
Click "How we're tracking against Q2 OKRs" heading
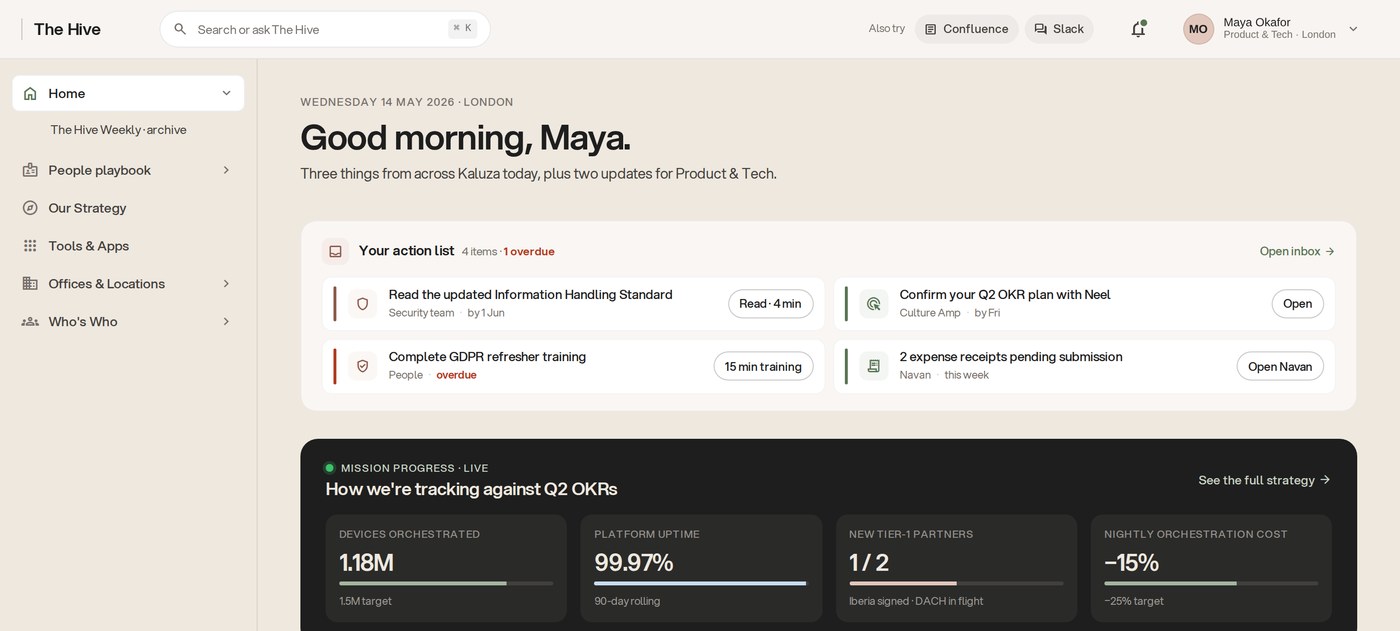pyautogui.click(x=471, y=489)
